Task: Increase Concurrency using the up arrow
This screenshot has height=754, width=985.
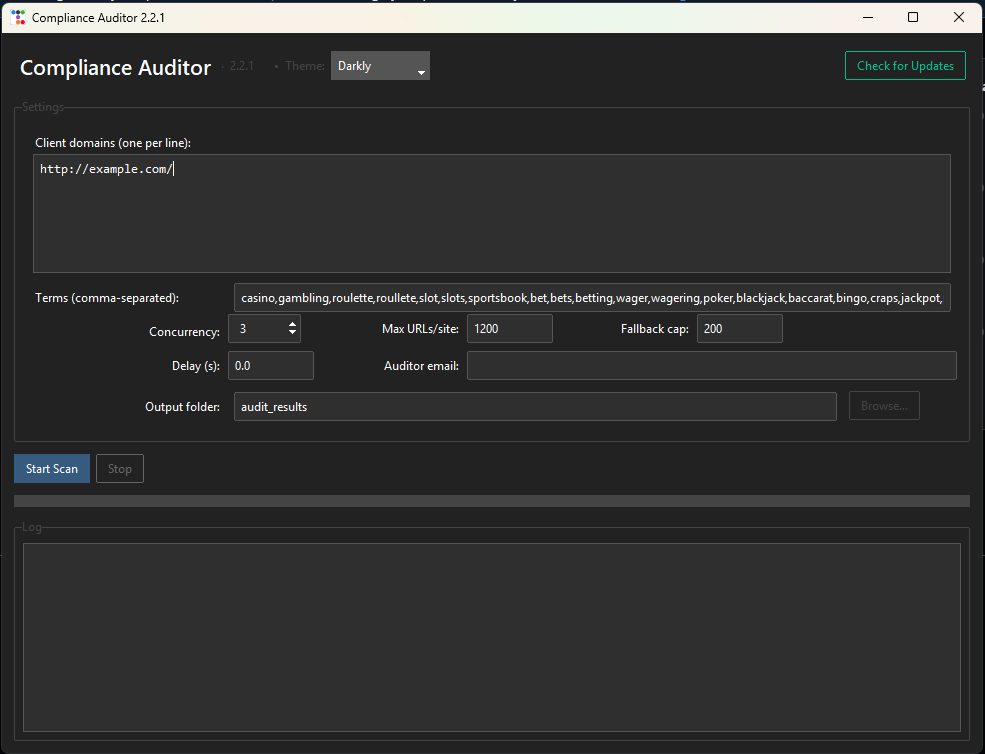Action: 291,322
